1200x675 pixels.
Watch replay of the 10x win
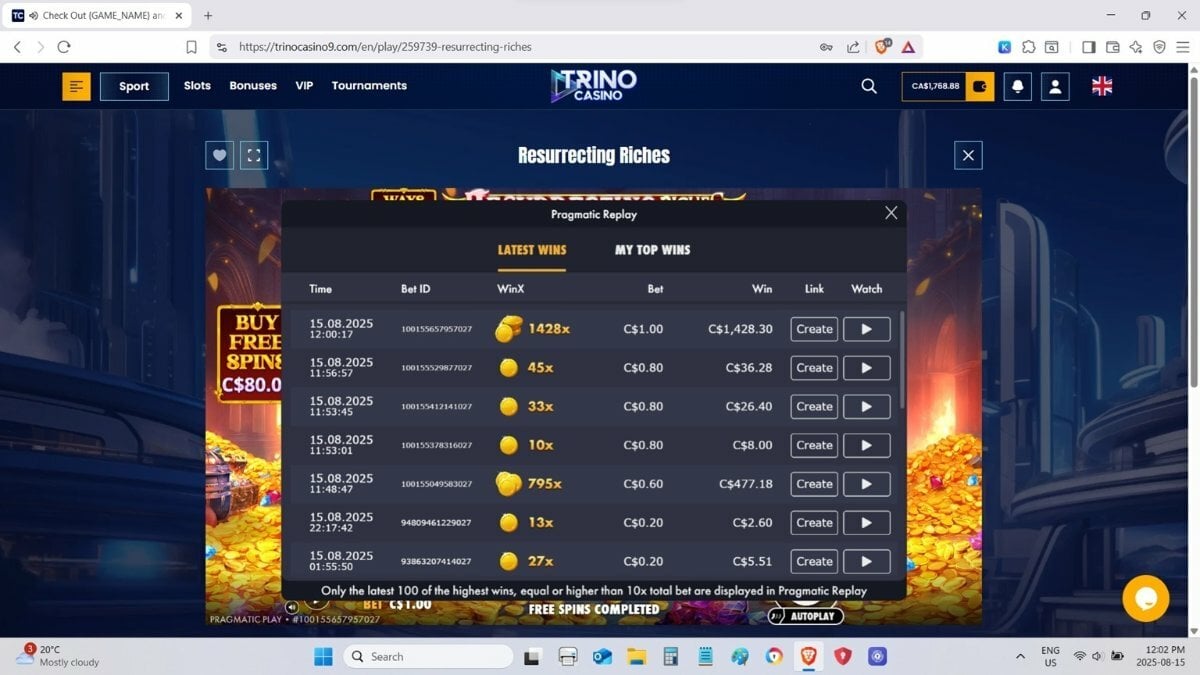click(x=866, y=446)
